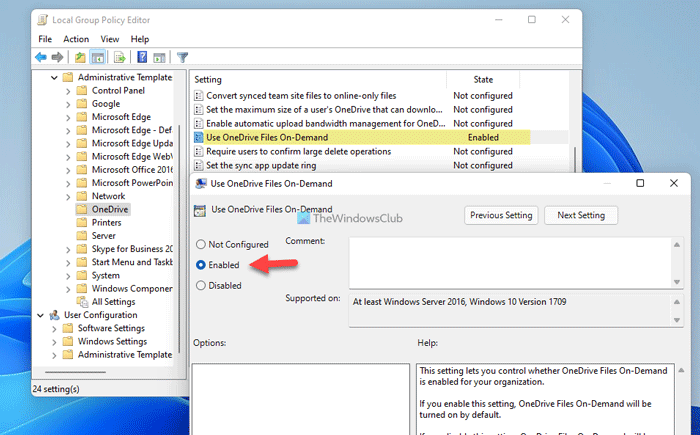Click the Comment box scroll down arrow
Viewport: 700px width, 435px height.
[677, 282]
